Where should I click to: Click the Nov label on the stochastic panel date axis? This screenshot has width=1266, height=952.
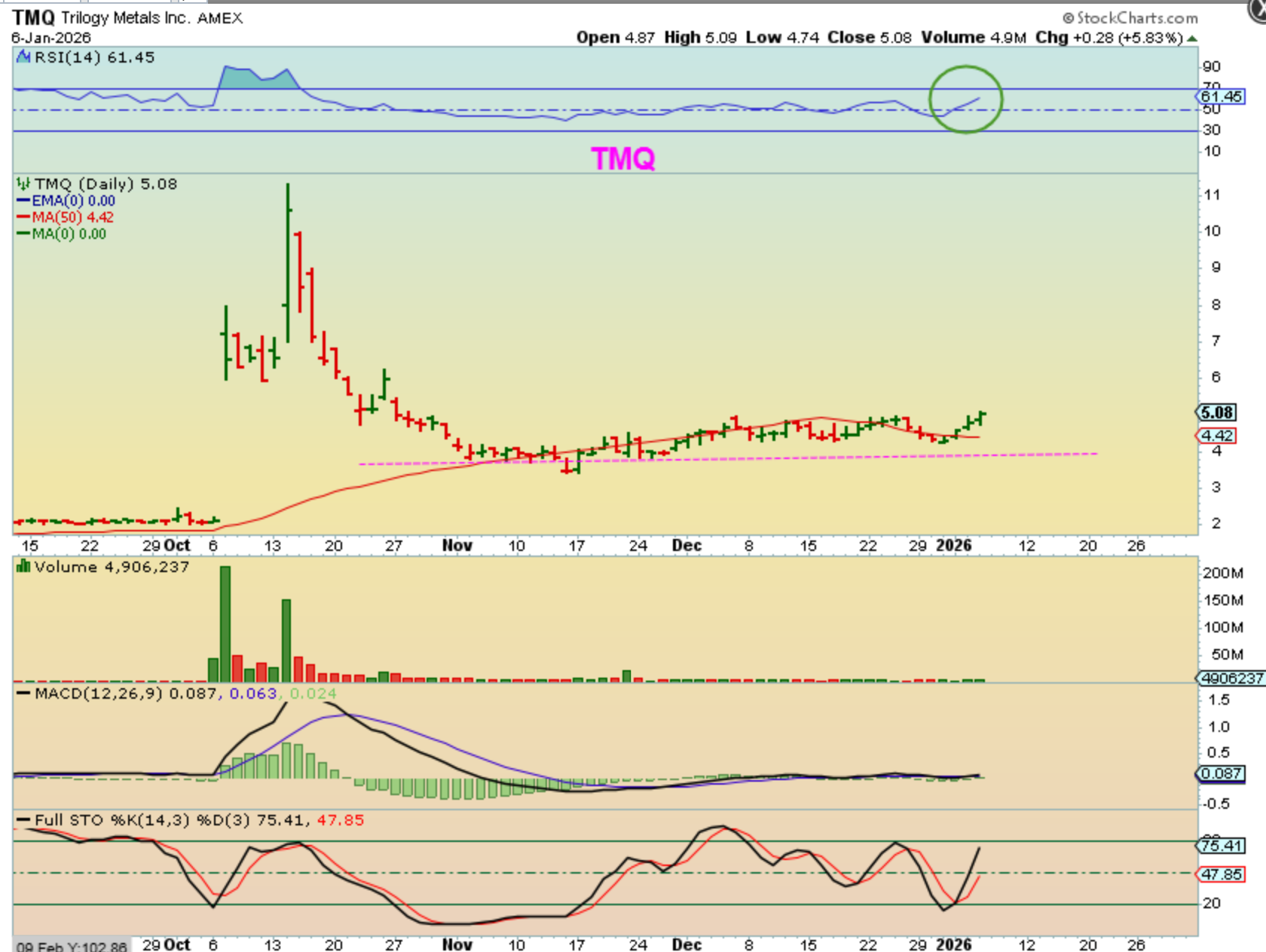point(457,944)
